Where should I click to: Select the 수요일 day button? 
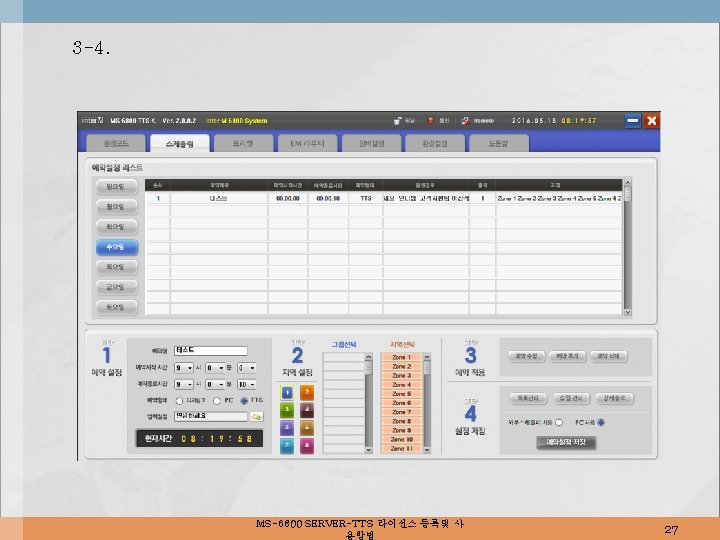point(117,247)
